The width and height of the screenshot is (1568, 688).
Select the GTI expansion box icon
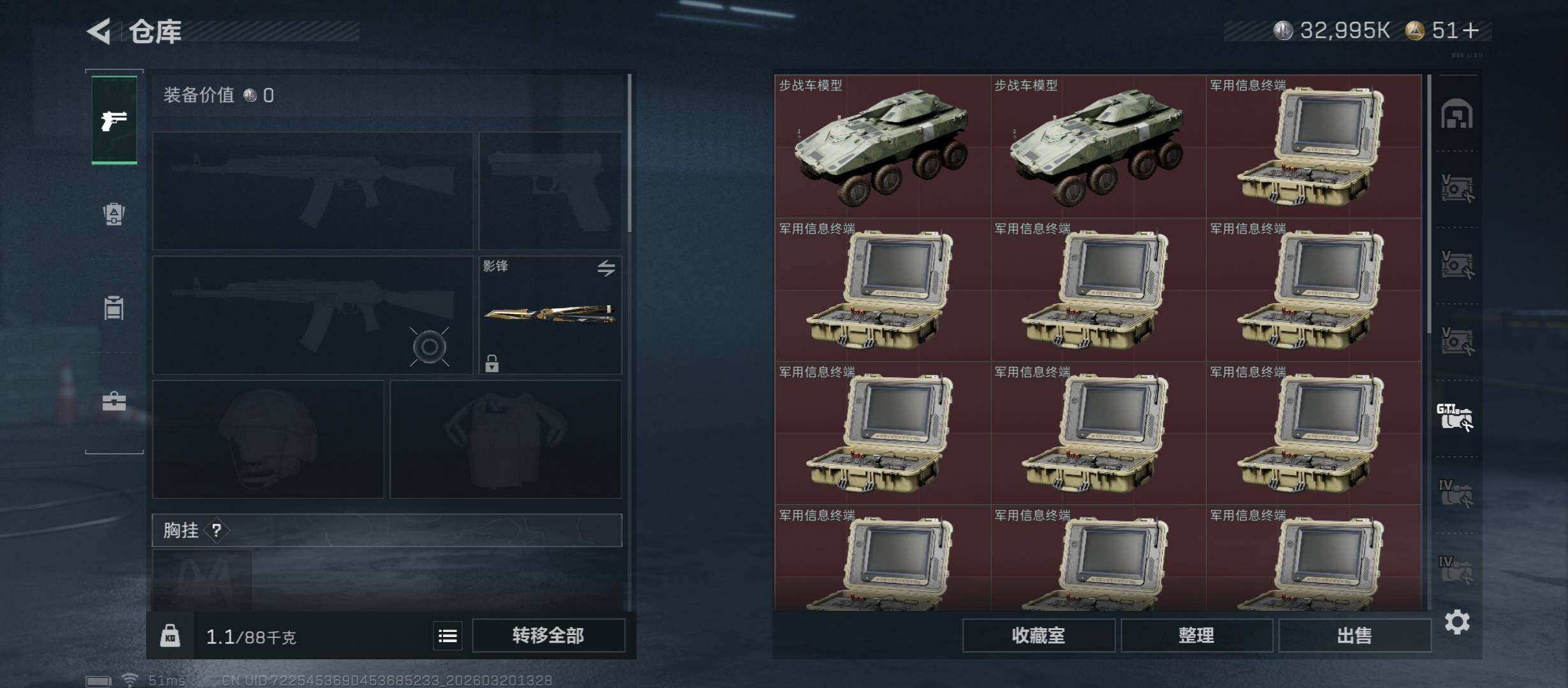[x=1455, y=417]
